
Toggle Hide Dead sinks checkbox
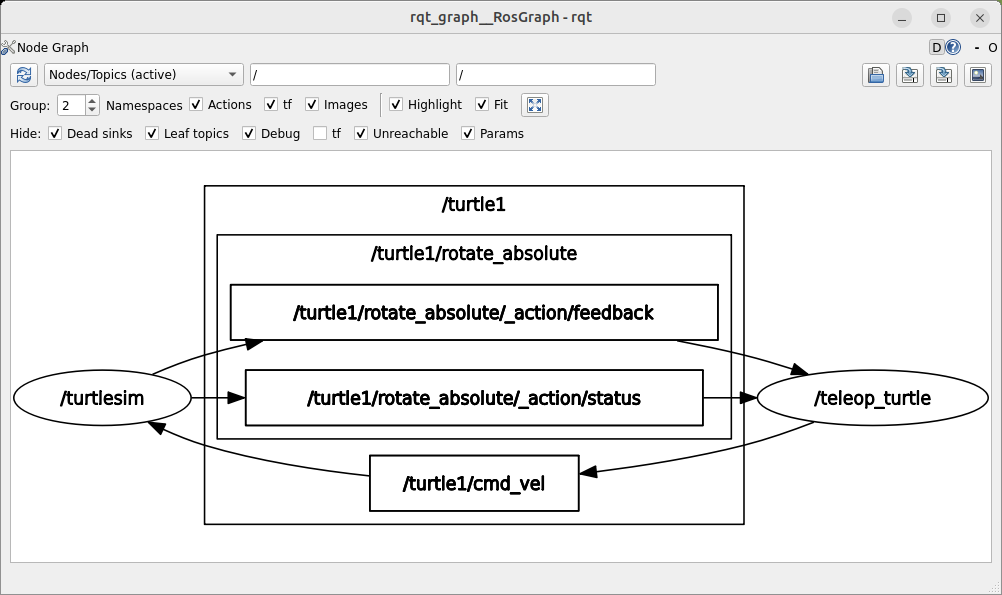coord(55,133)
